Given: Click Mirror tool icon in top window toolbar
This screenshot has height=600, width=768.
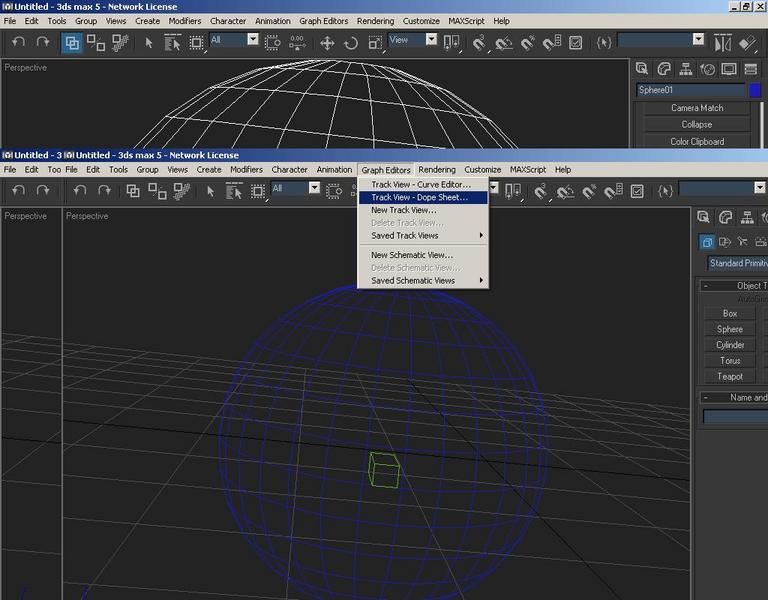Looking at the screenshot, I should click(x=723, y=43).
